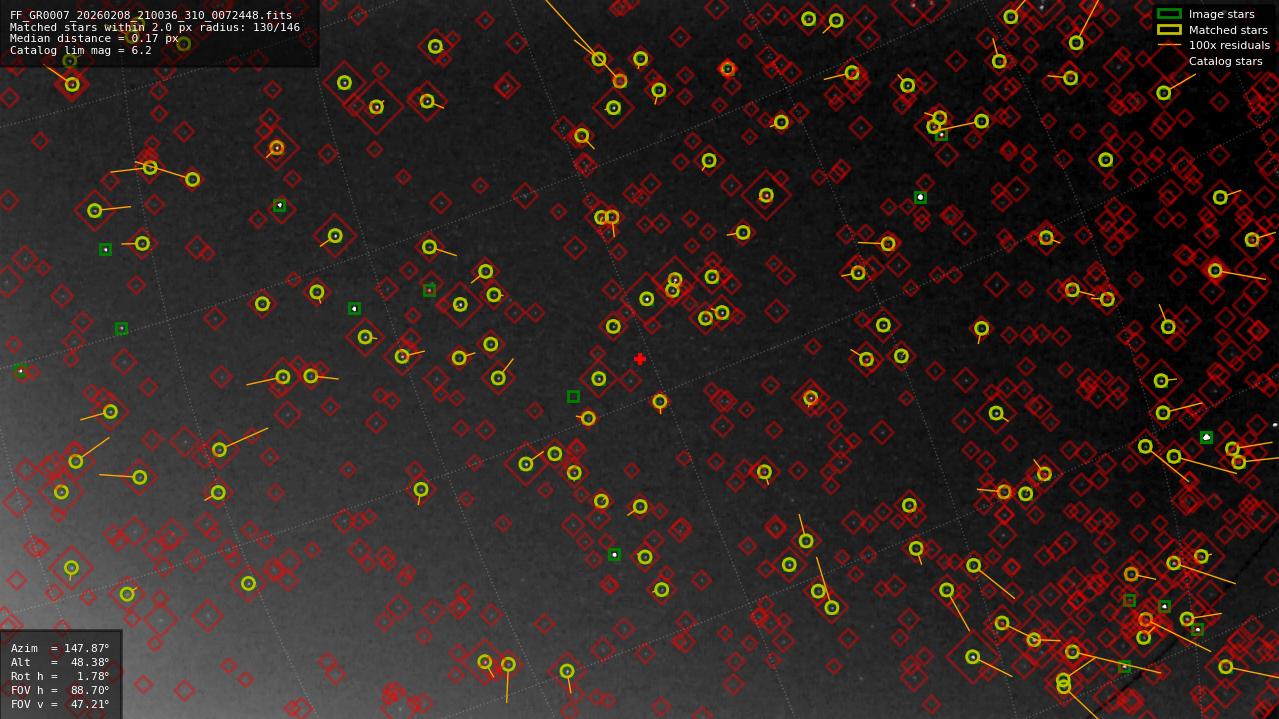Click 'Rot h = 1.78°' readout
This screenshot has height=719, width=1279.
pyautogui.click(x=60, y=676)
